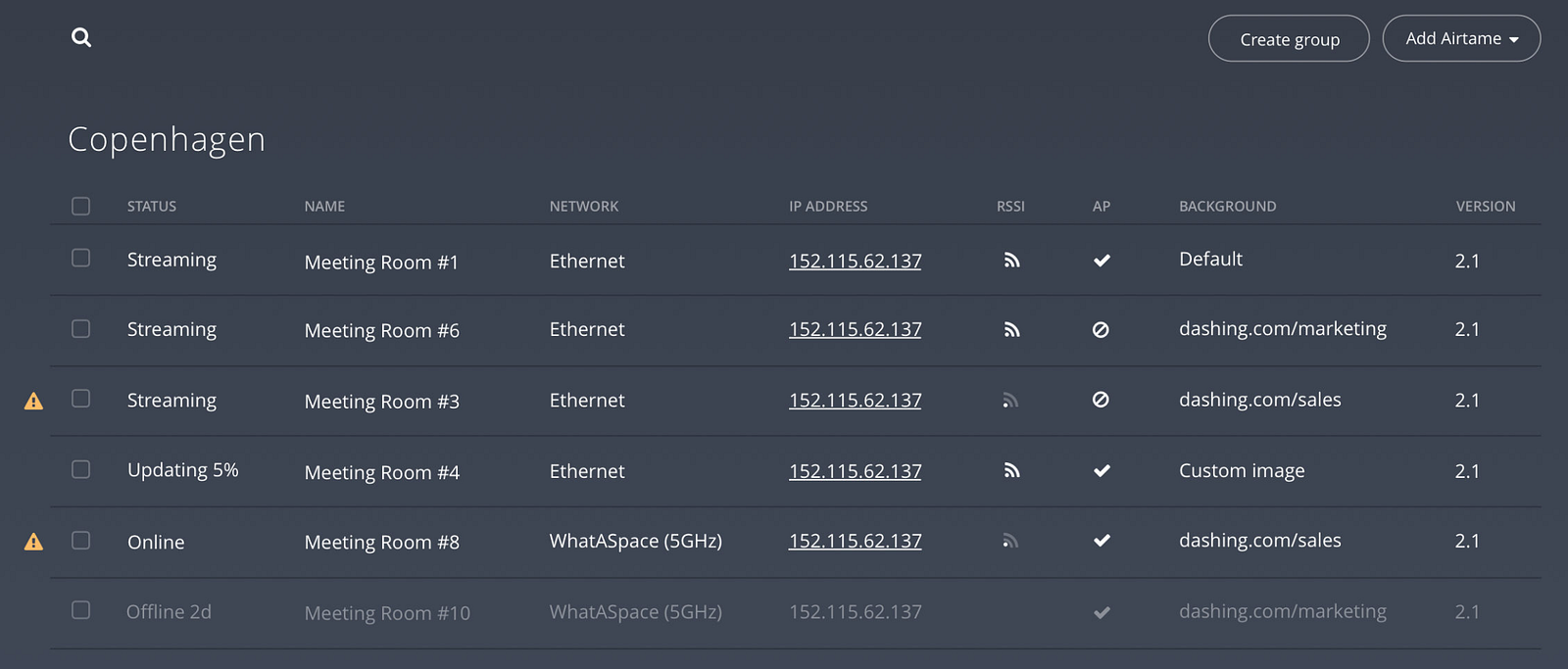Viewport: 1568px width, 669px height.
Task: Open IP address link for Meeting Room #8
Action: pyautogui.click(x=855, y=542)
